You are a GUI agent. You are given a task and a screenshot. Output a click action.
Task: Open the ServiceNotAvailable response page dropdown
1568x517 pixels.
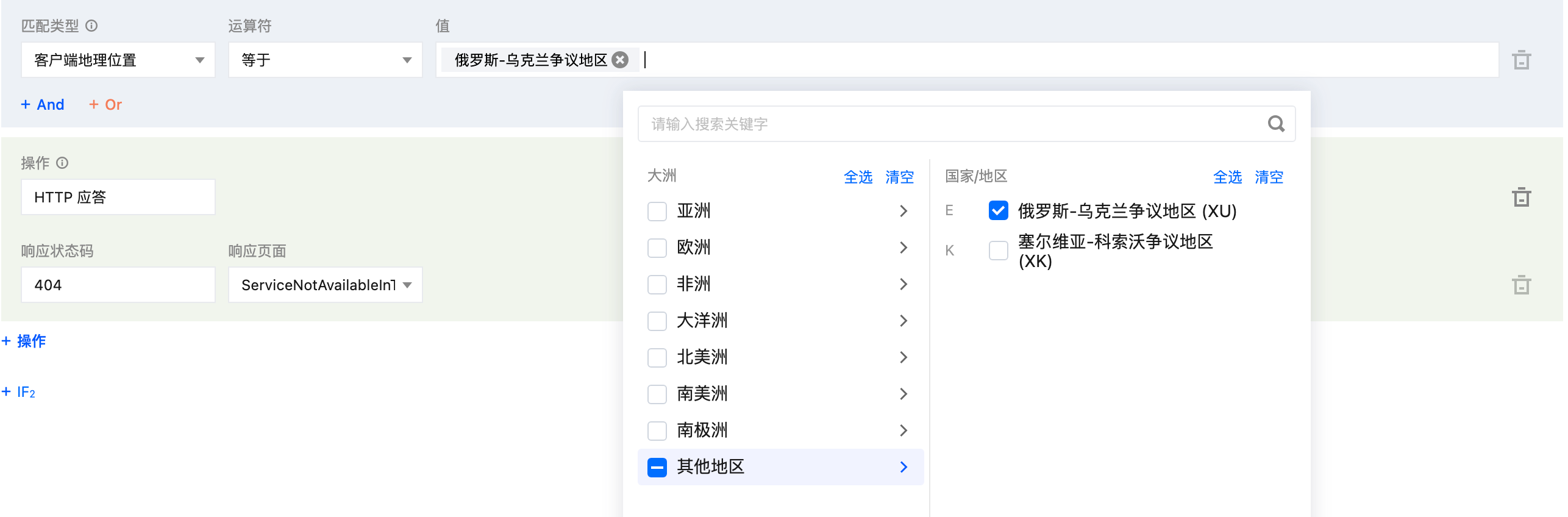point(325,285)
